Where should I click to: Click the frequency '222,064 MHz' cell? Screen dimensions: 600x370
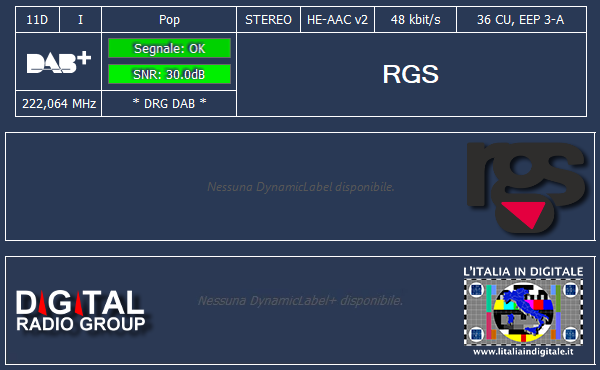click(59, 103)
